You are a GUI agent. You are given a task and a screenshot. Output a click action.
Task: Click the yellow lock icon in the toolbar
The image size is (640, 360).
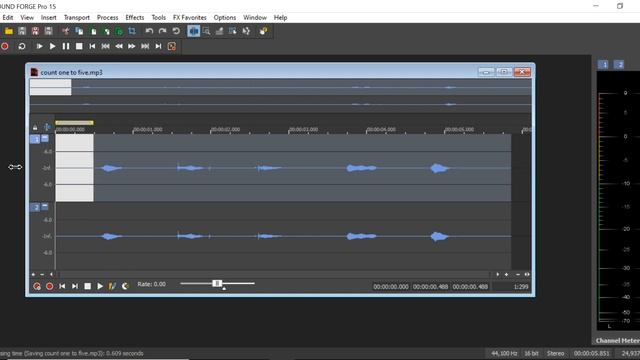263,31
